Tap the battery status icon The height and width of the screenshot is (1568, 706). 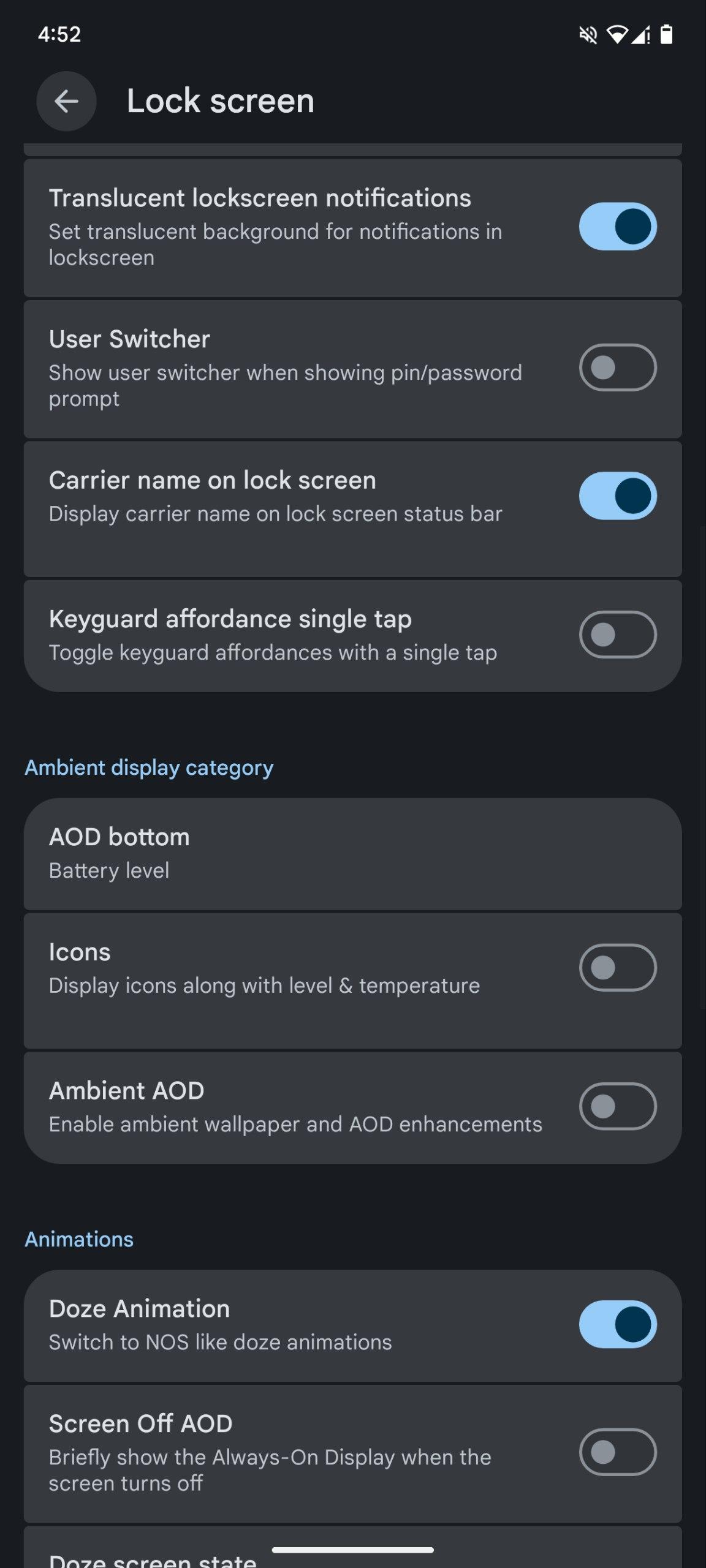(x=666, y=35)
